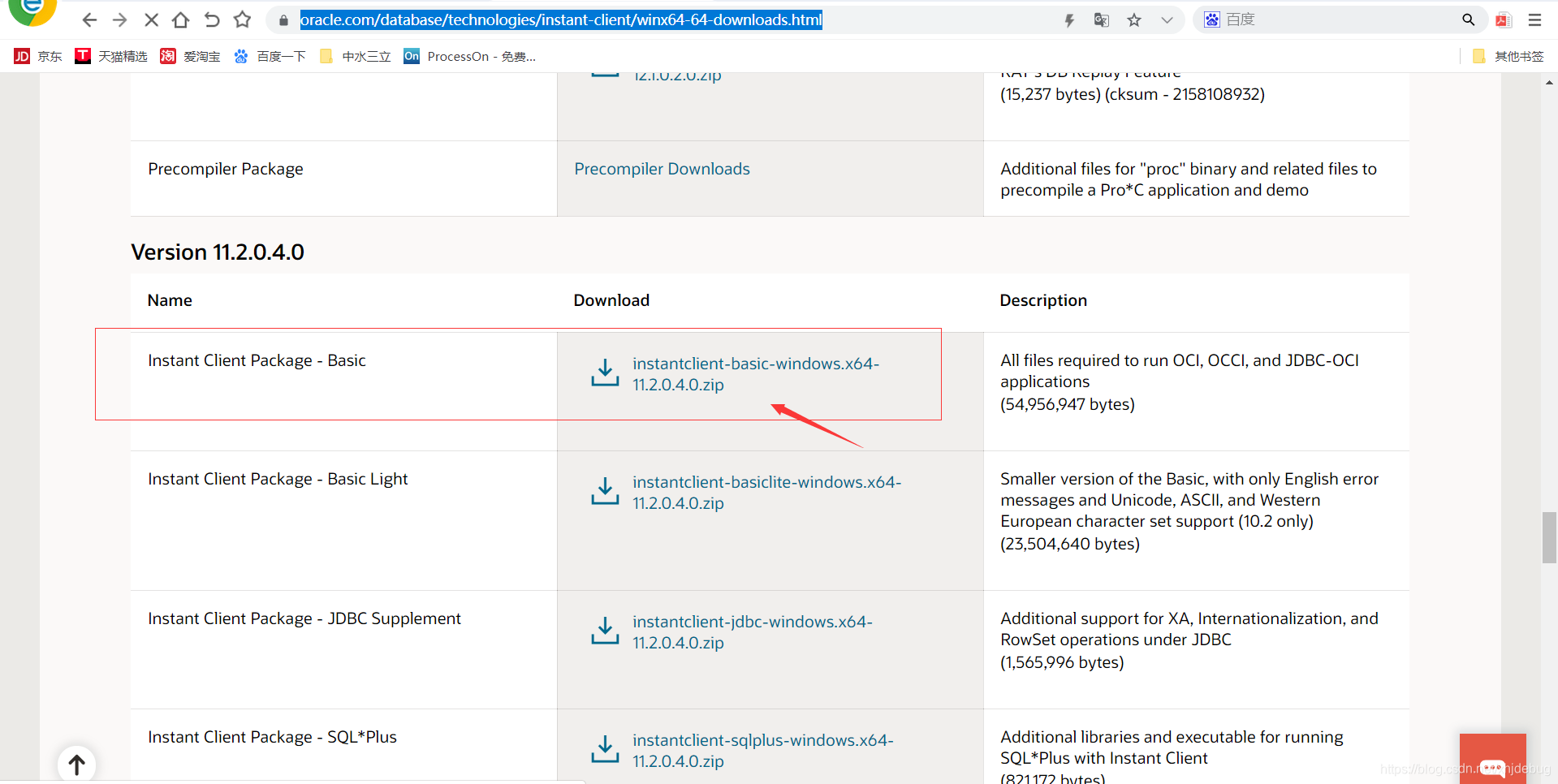The height and width of the screenshot is (784, 1558).
Task: Click the search magnifier icon
Action: click(1468, 20)
